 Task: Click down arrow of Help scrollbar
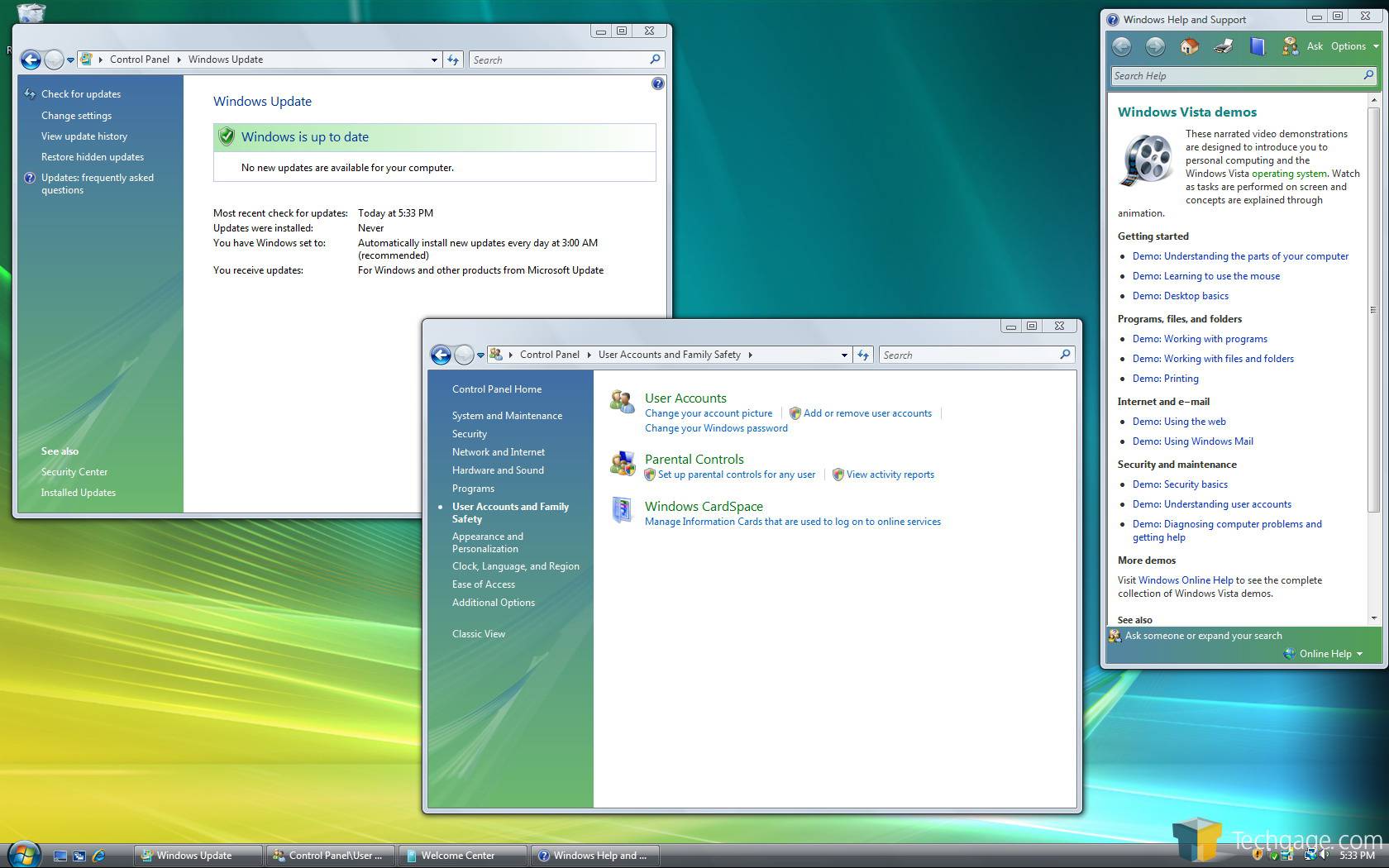1374,618
